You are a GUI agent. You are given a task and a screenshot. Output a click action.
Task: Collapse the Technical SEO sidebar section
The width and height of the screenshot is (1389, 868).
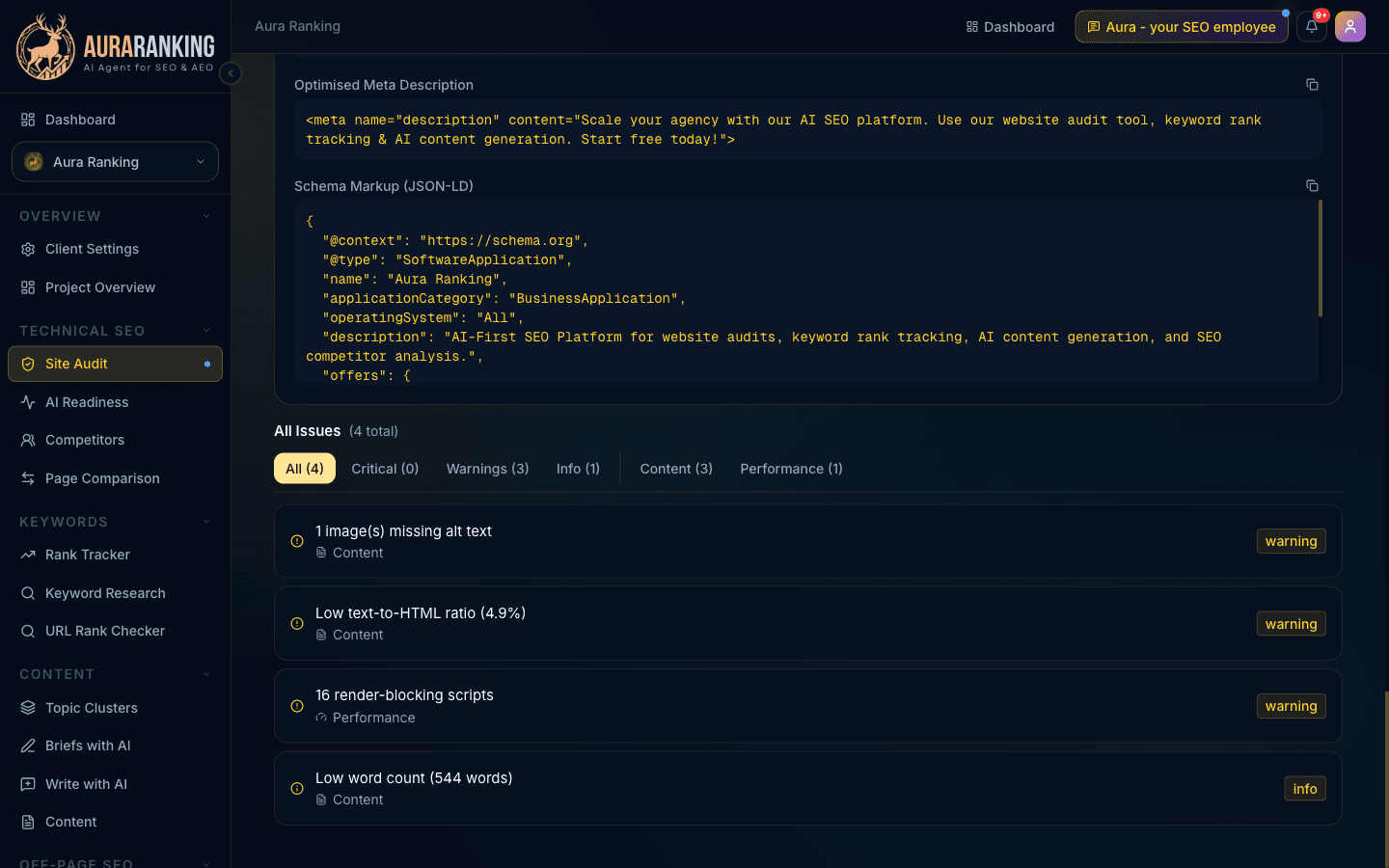206,331
